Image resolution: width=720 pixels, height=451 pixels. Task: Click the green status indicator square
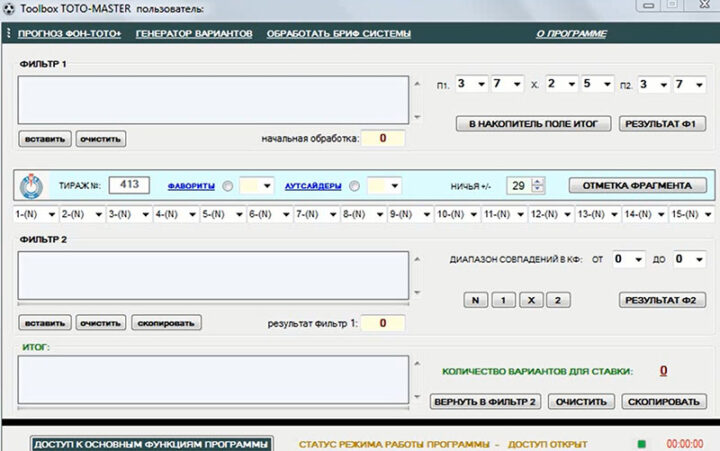point(641,443)
